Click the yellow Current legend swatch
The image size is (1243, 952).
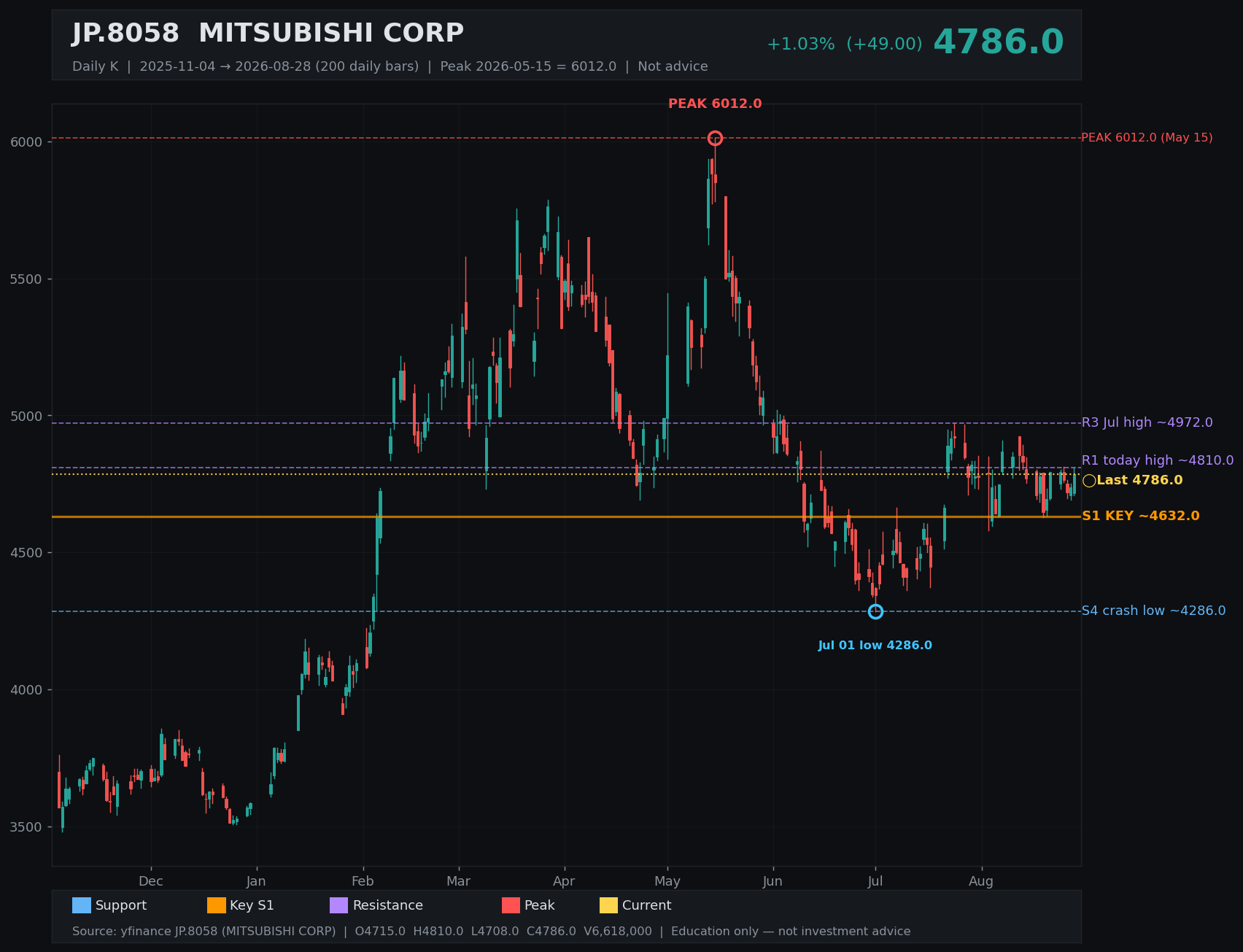608,905
